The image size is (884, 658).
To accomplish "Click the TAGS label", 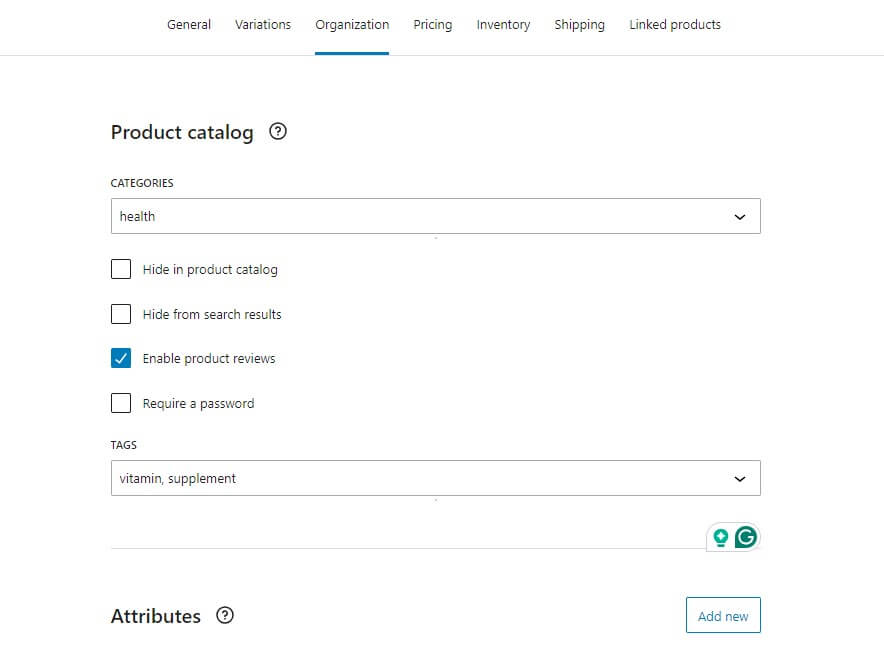I will click(123, 445).
